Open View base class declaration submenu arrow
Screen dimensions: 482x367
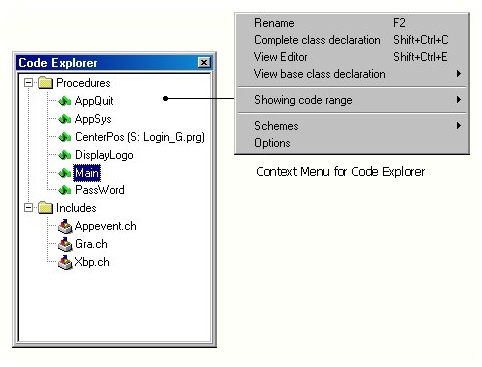point(459,73)
